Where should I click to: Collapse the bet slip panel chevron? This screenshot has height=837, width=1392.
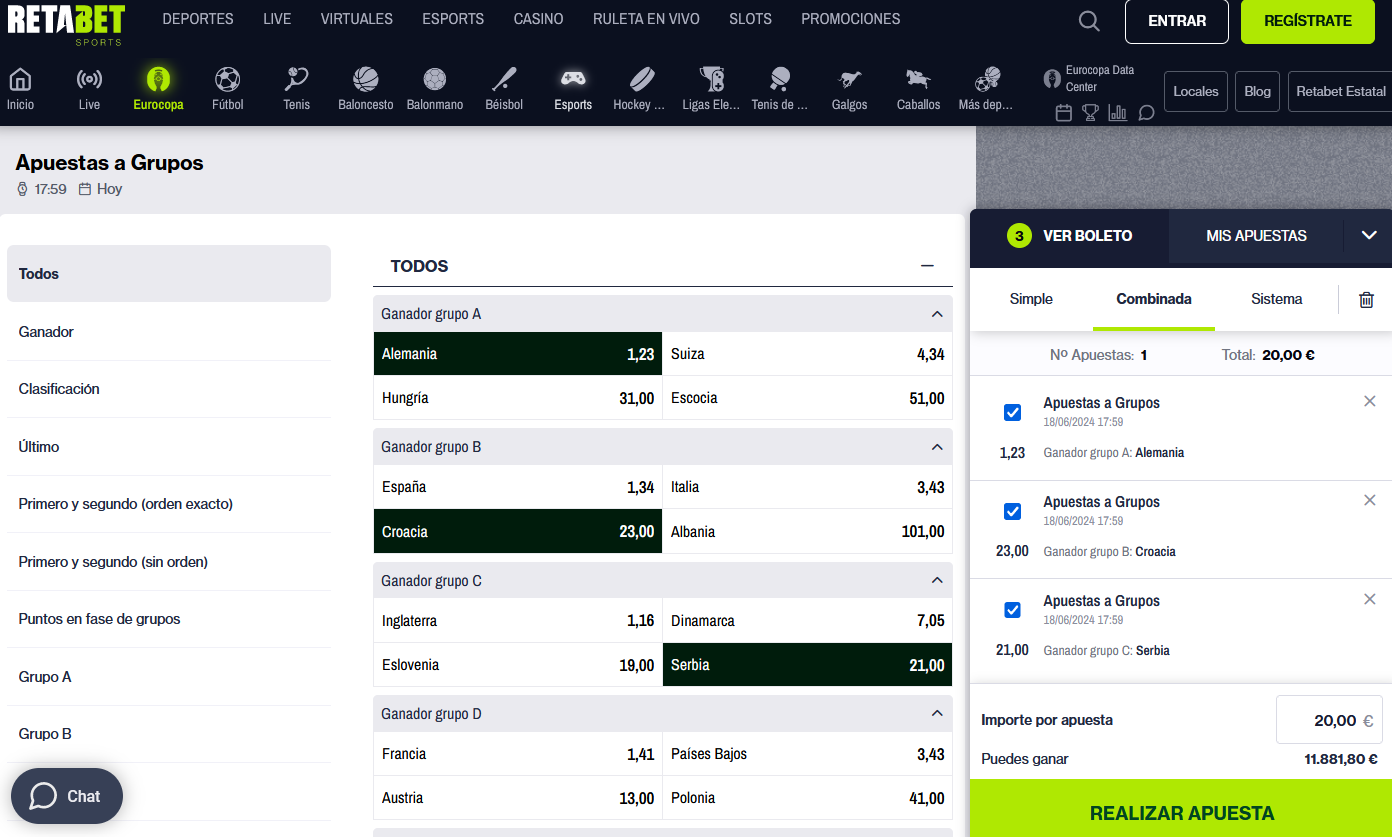[1369, 236]
